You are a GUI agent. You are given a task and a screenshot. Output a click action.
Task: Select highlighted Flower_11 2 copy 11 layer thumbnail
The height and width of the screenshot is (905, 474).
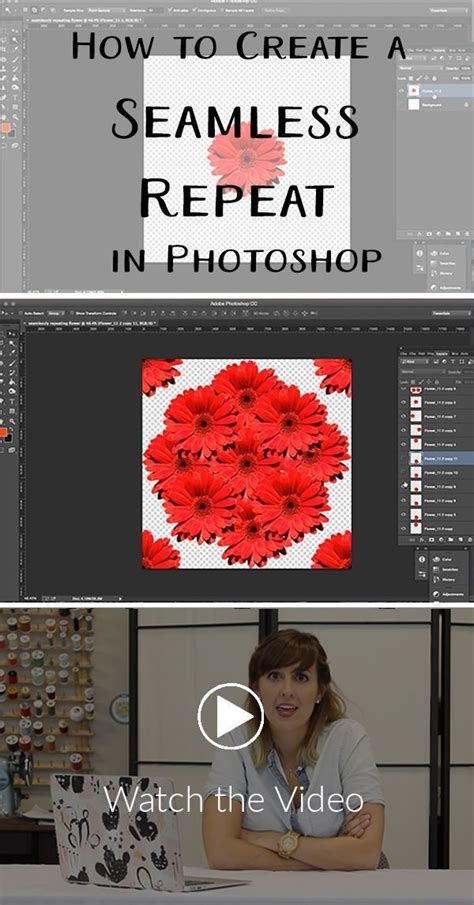pos(416,458)
